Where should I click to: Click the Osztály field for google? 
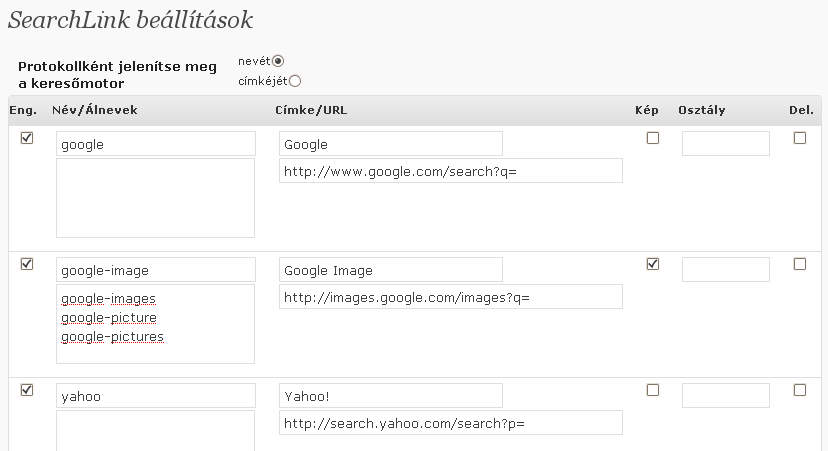point(725,144)
